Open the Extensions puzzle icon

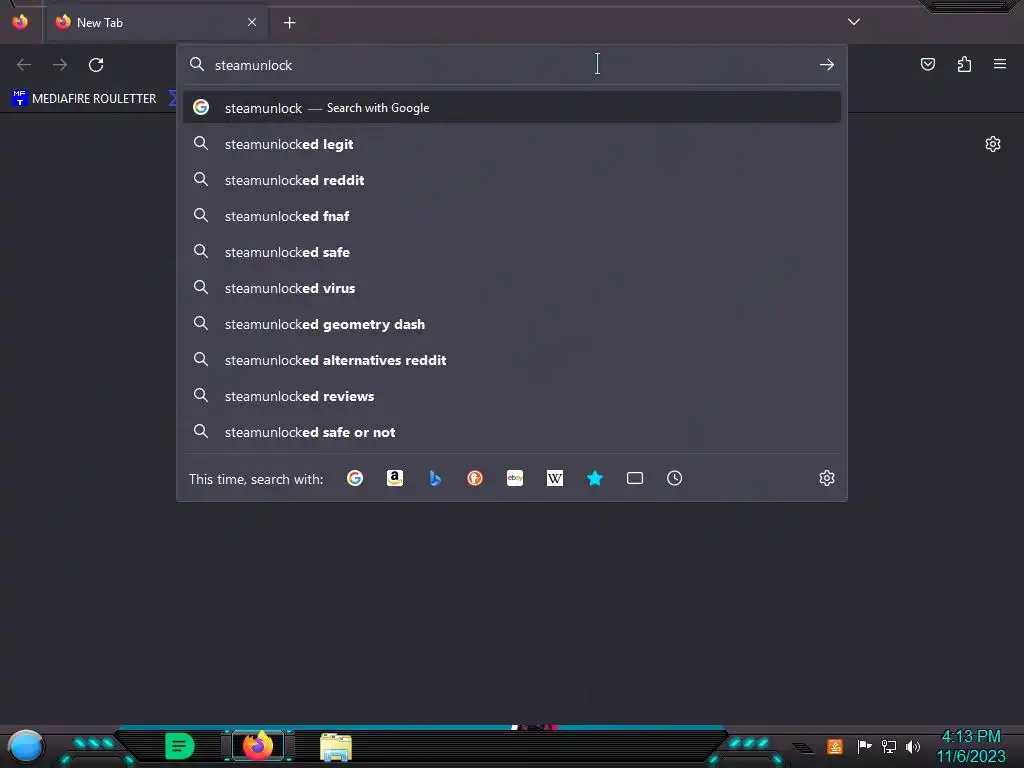pos(964,64)
